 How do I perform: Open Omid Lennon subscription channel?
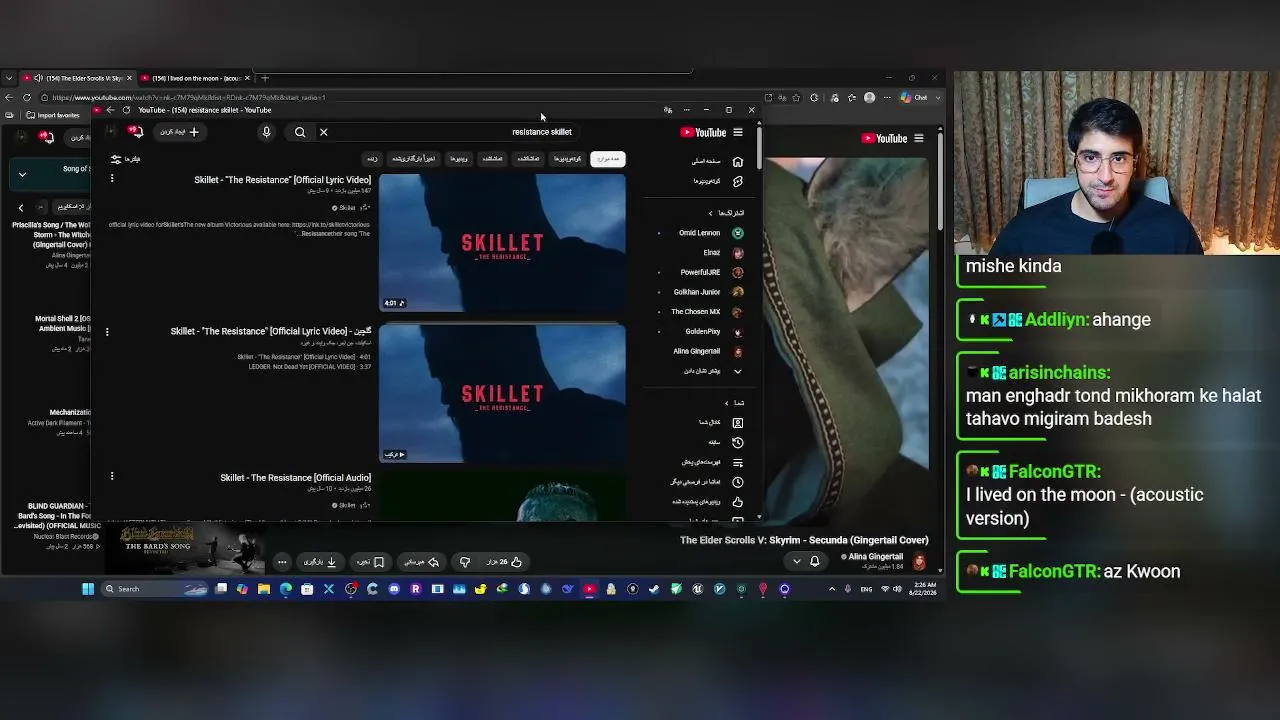tap(710, 233)
